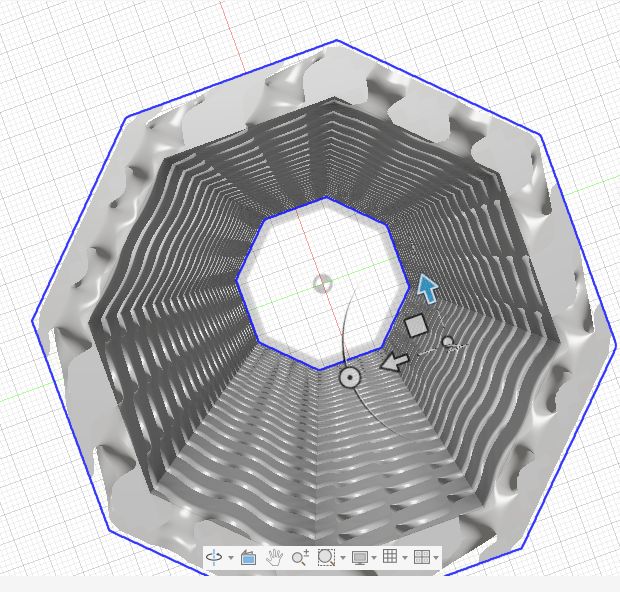
Task: Click the circular rotation manipulator handle
Action: click(350, 378)
